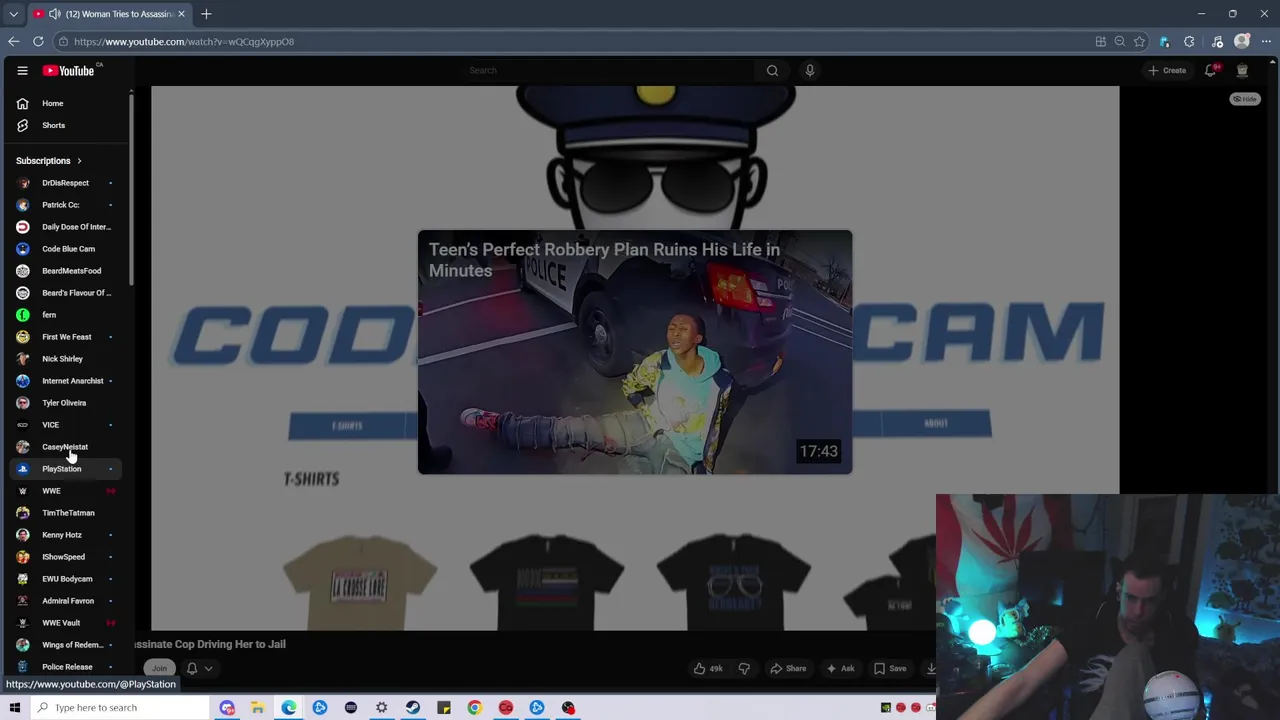Screen dimensions: 1280x720
Task: Click the zoom-out magnifier in address bar
Action: tap(1120, 41)
